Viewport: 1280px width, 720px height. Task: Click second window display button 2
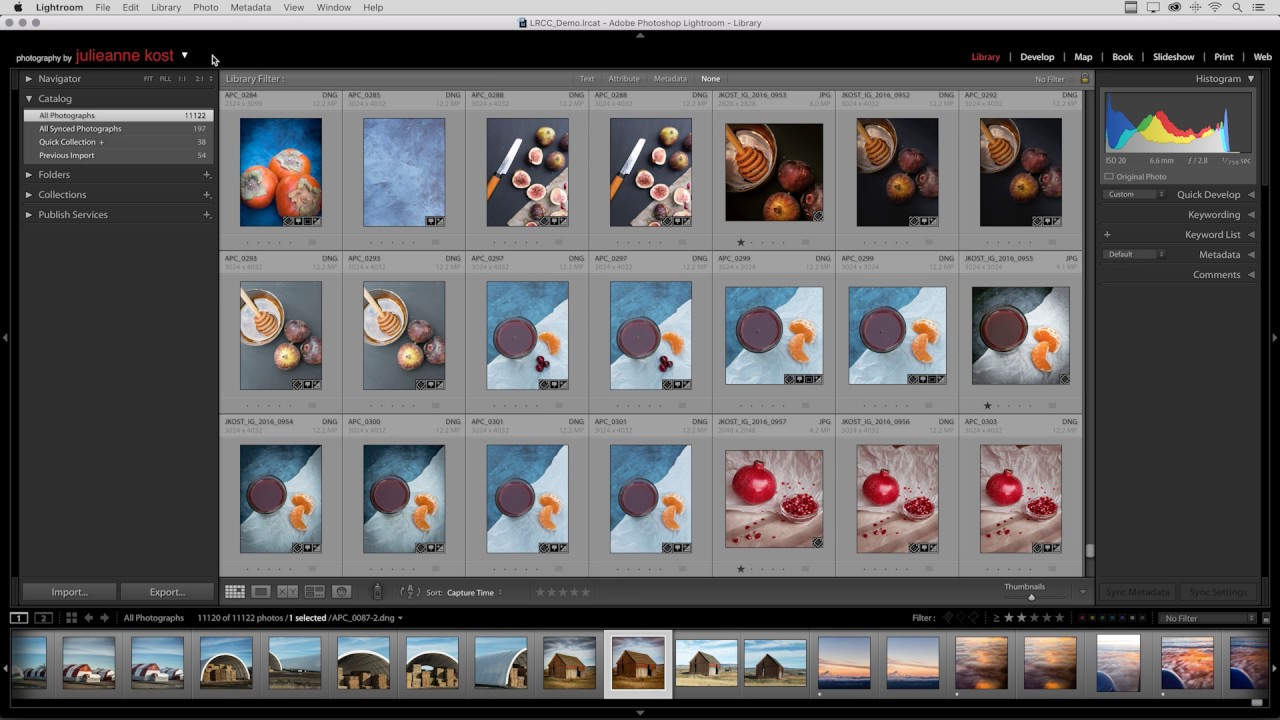(43, 618)
